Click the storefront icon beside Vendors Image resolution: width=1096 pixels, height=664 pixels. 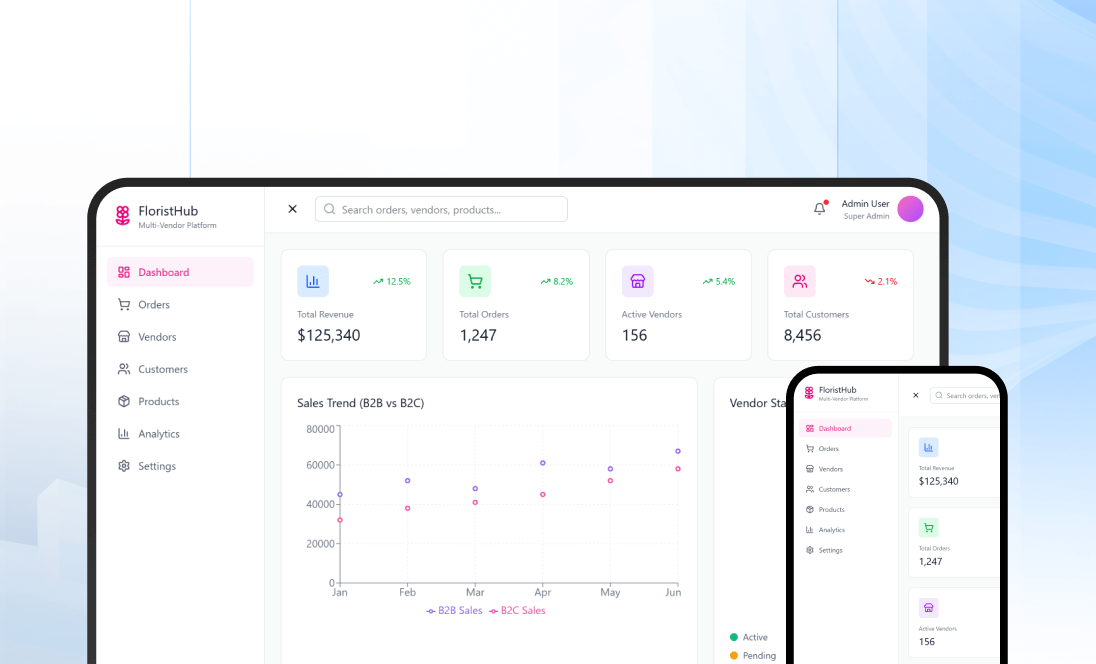point(123,336)
